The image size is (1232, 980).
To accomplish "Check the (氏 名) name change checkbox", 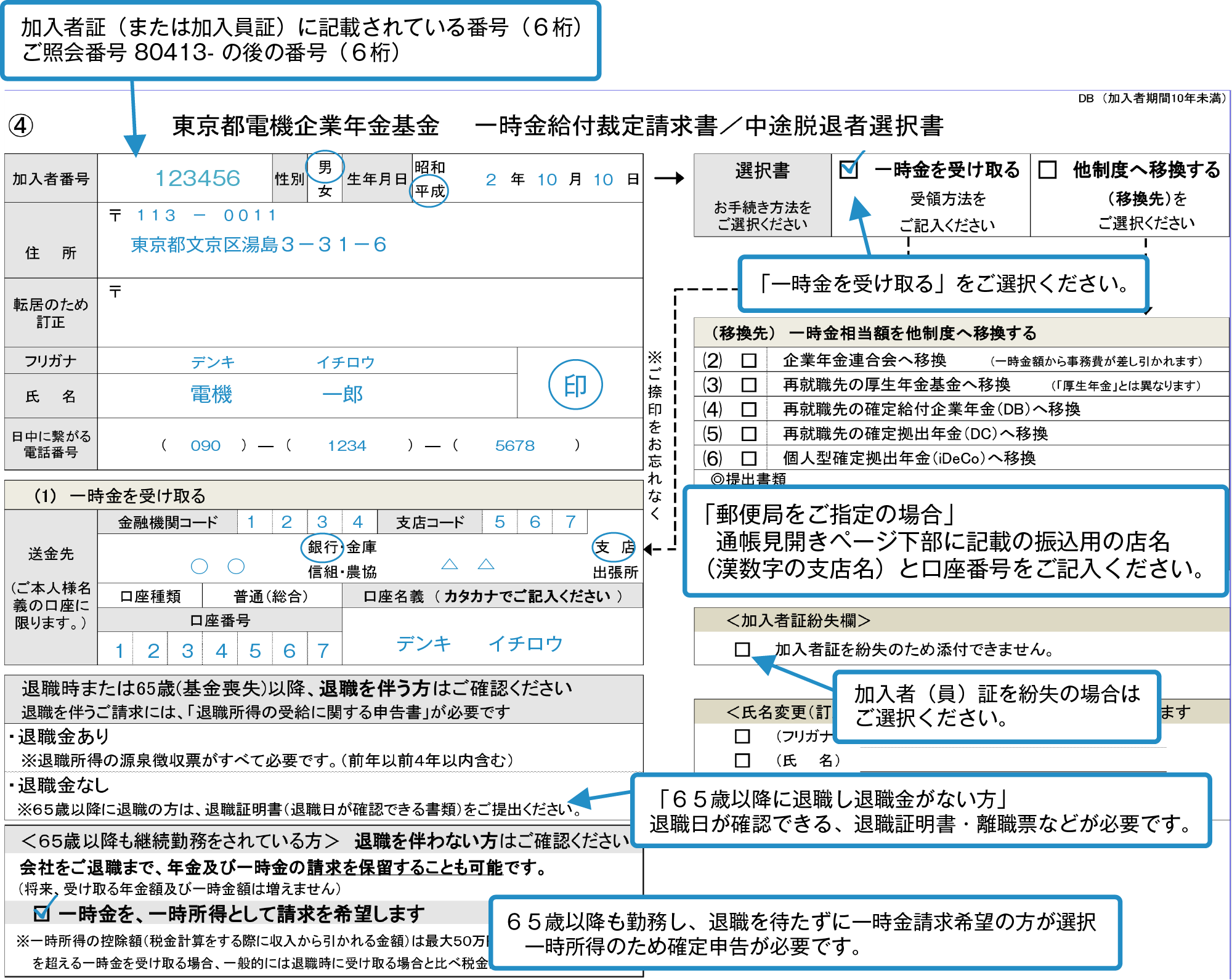I will pyautogui.click(x=742, y=760).
